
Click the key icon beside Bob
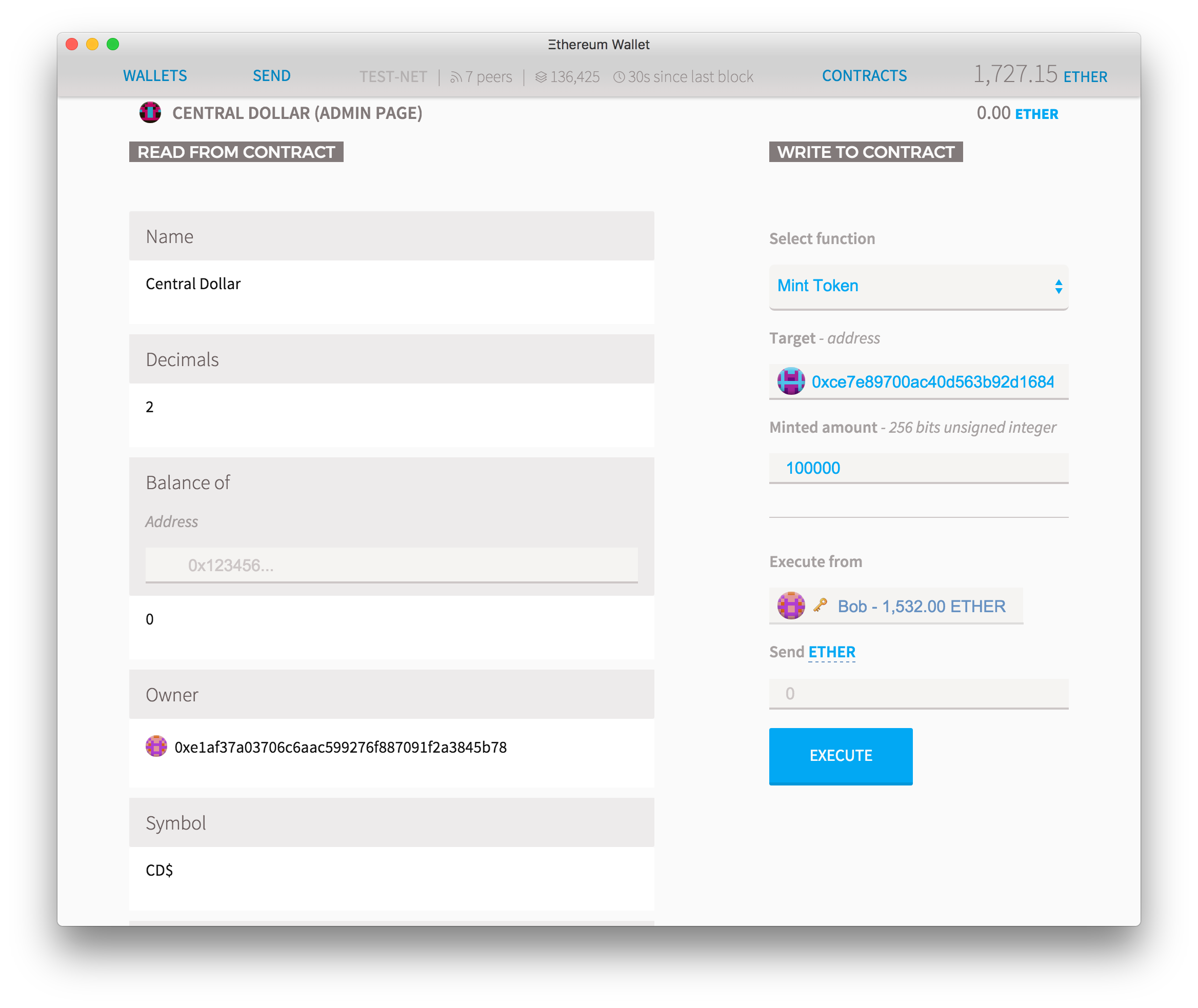[x=820, y=605]
